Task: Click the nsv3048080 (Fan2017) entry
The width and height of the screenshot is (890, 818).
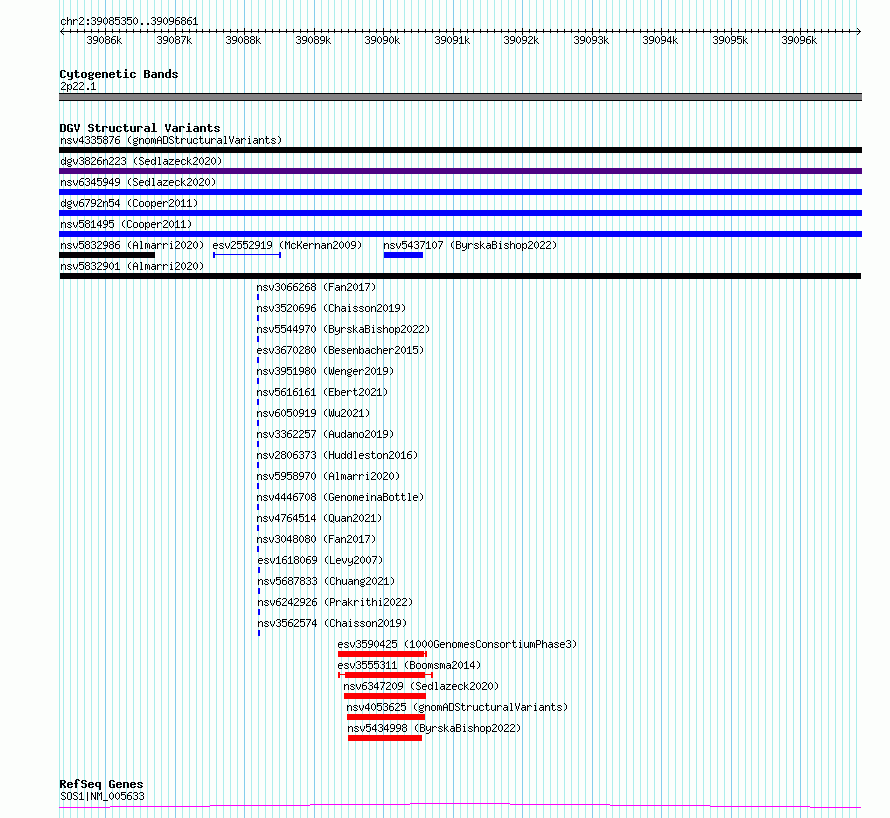Action: click(x=316, y=539)
